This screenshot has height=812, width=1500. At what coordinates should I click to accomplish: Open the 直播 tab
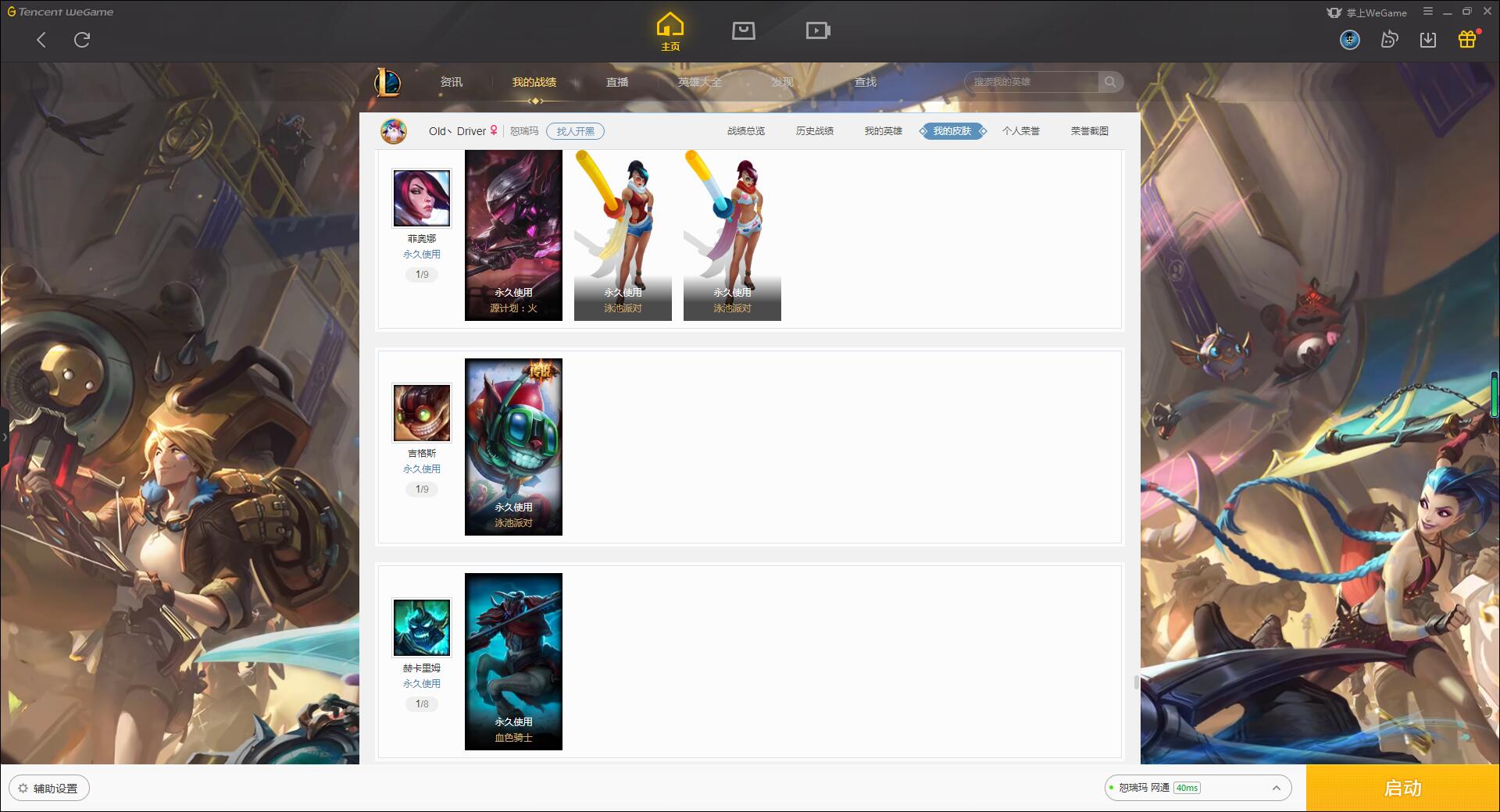(617, 82)
